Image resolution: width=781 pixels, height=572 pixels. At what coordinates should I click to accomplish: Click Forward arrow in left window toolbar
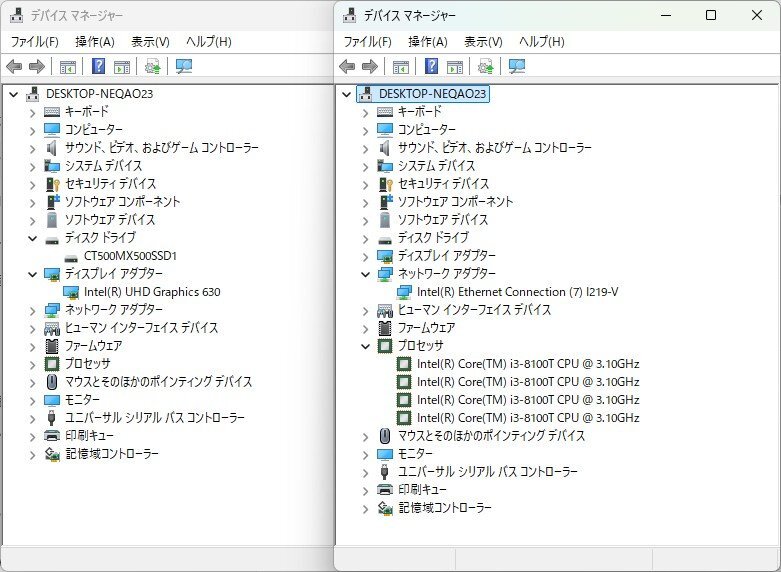tap(37, 66)
